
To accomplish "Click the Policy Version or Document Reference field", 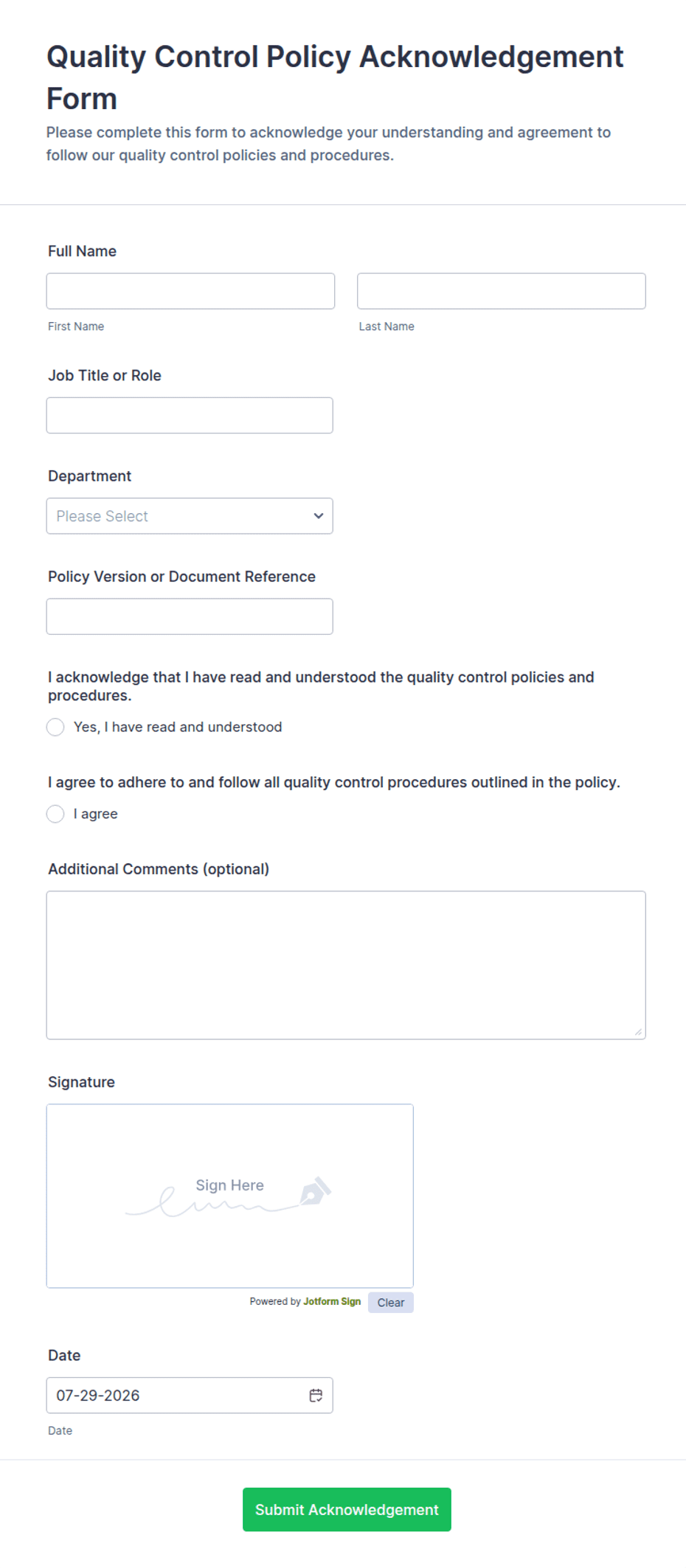I will coord(190,616).
